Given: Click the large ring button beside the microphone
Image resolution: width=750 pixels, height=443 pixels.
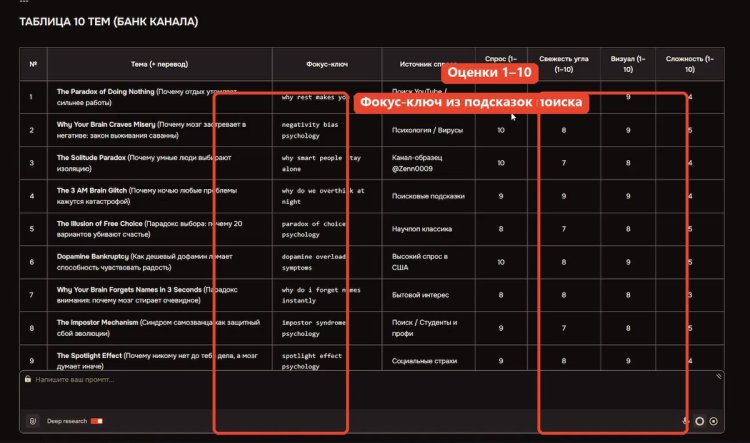Looking at the screenshot, I should (699, 421).
